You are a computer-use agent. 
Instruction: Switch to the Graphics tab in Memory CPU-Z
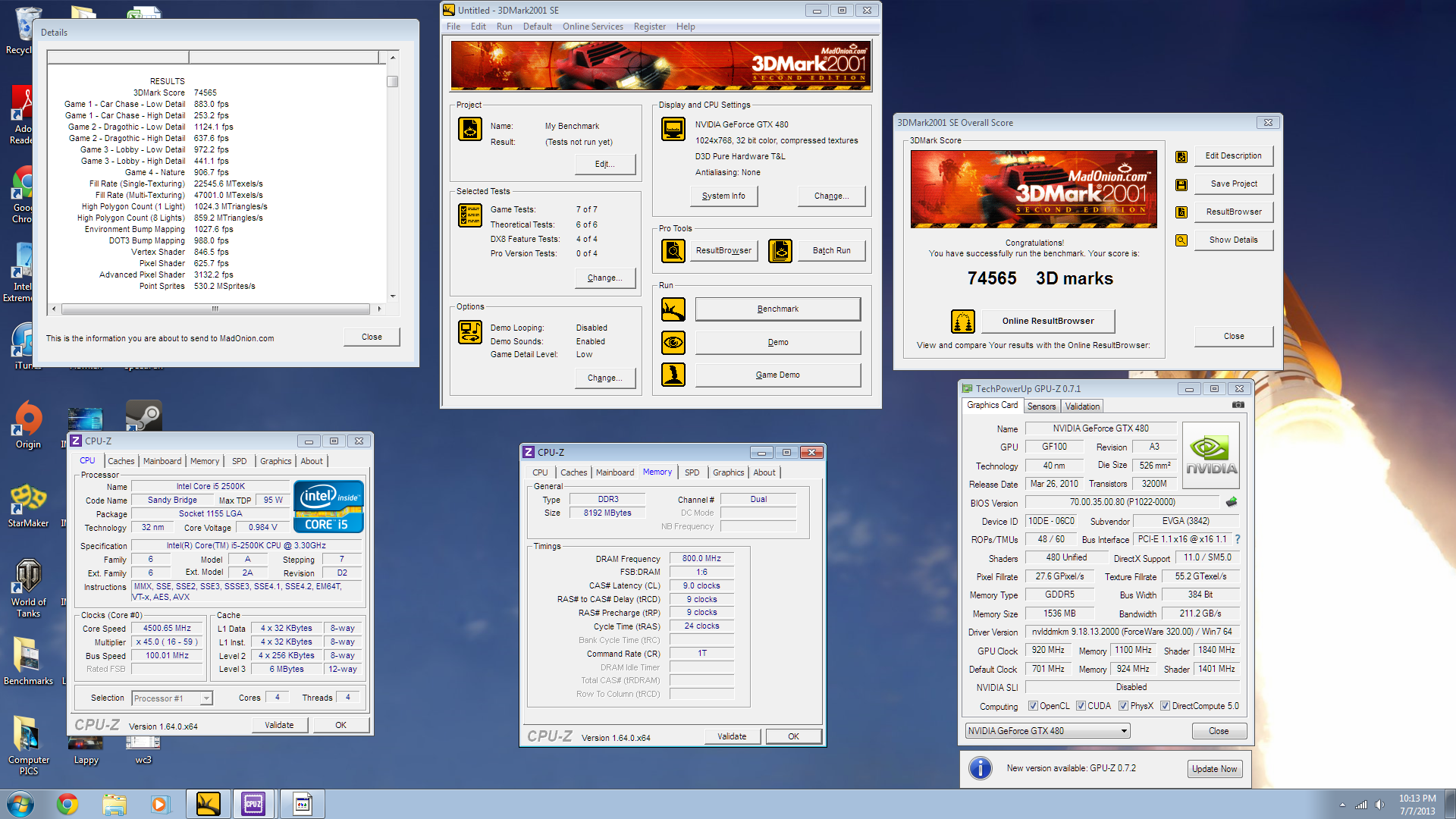(x=728, y=472)
